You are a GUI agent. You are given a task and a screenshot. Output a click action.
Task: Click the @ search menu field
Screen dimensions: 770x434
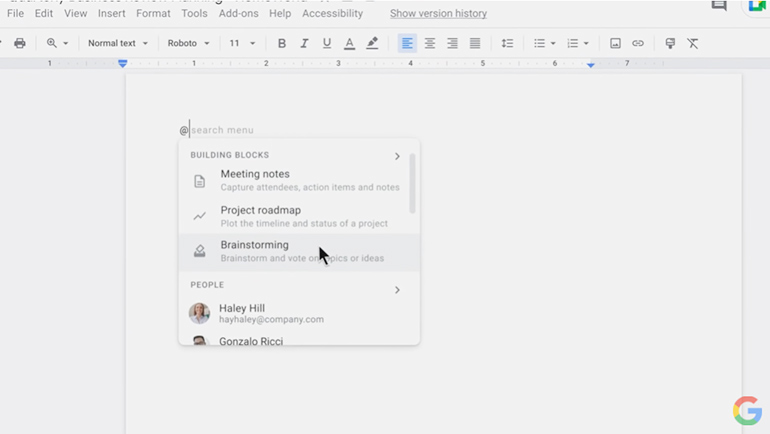(x=217, y=130)
